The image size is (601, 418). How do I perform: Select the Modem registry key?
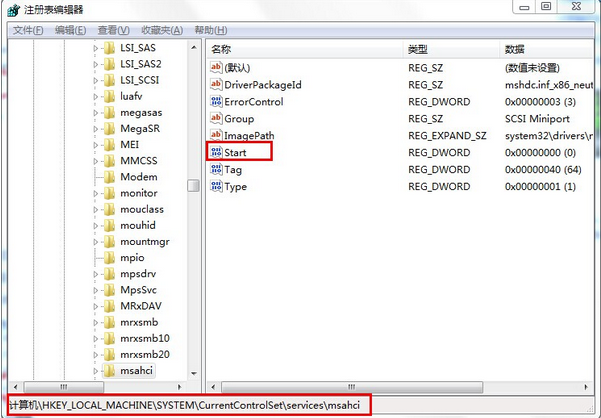coord(138,177)
